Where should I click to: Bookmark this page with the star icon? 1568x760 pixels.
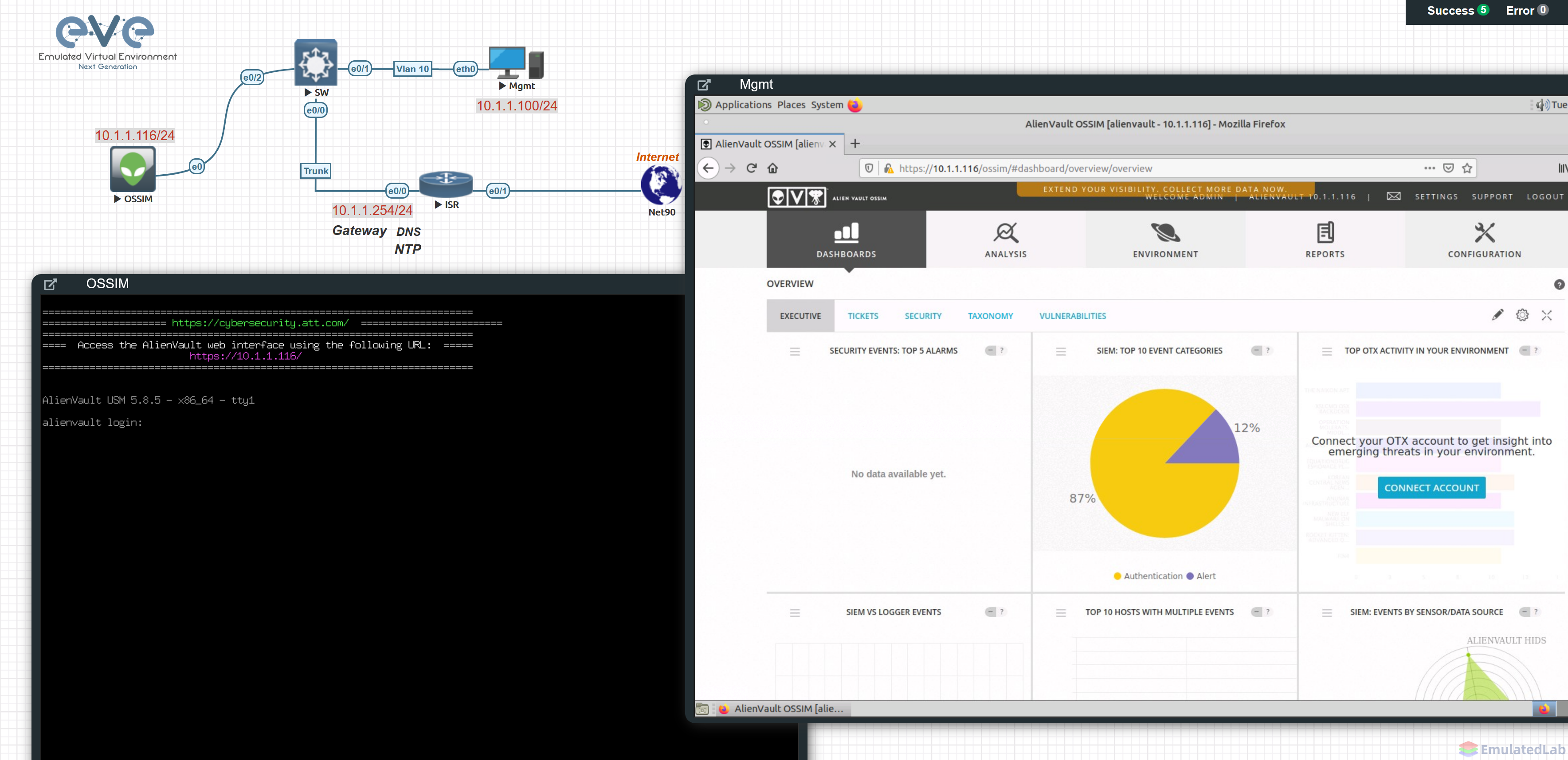(x=1467, y=168)
